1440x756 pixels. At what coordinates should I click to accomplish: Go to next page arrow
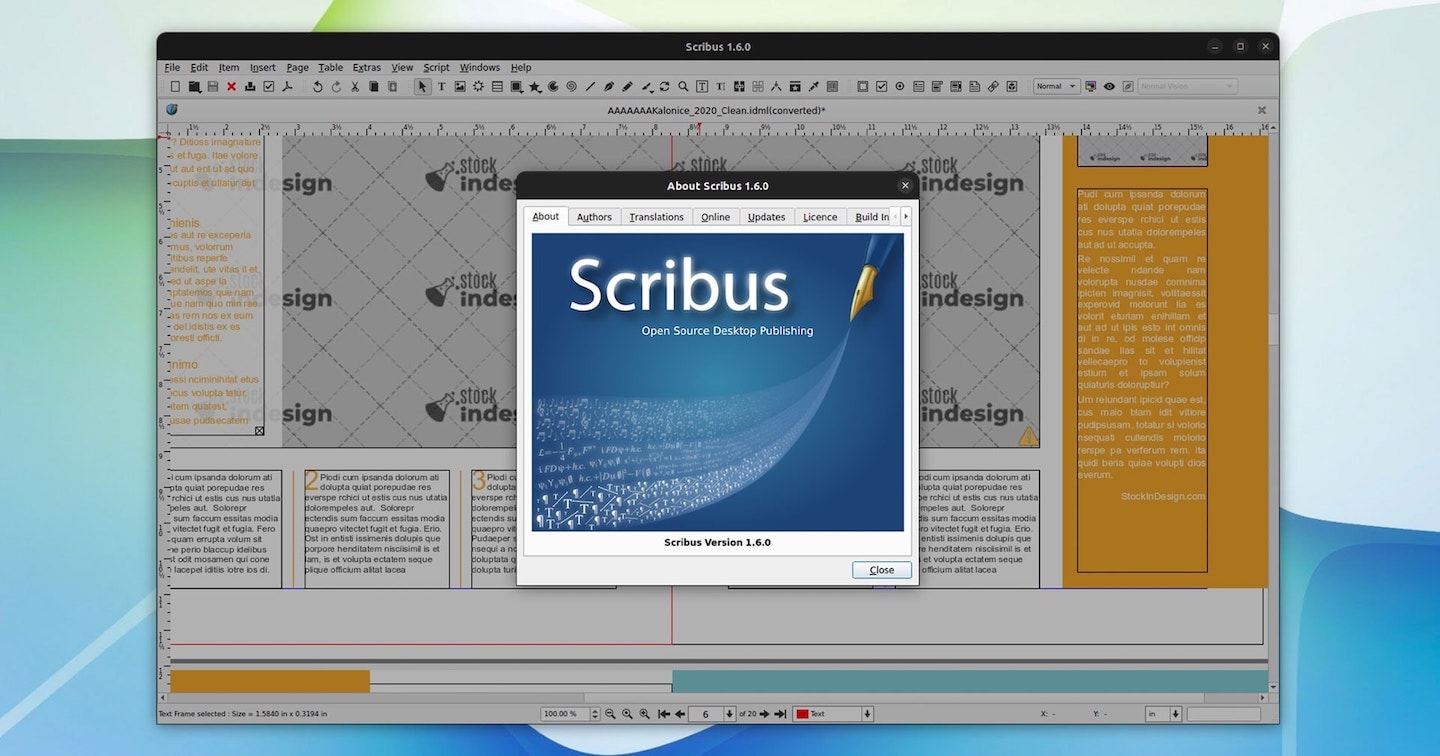pos(765,714)
